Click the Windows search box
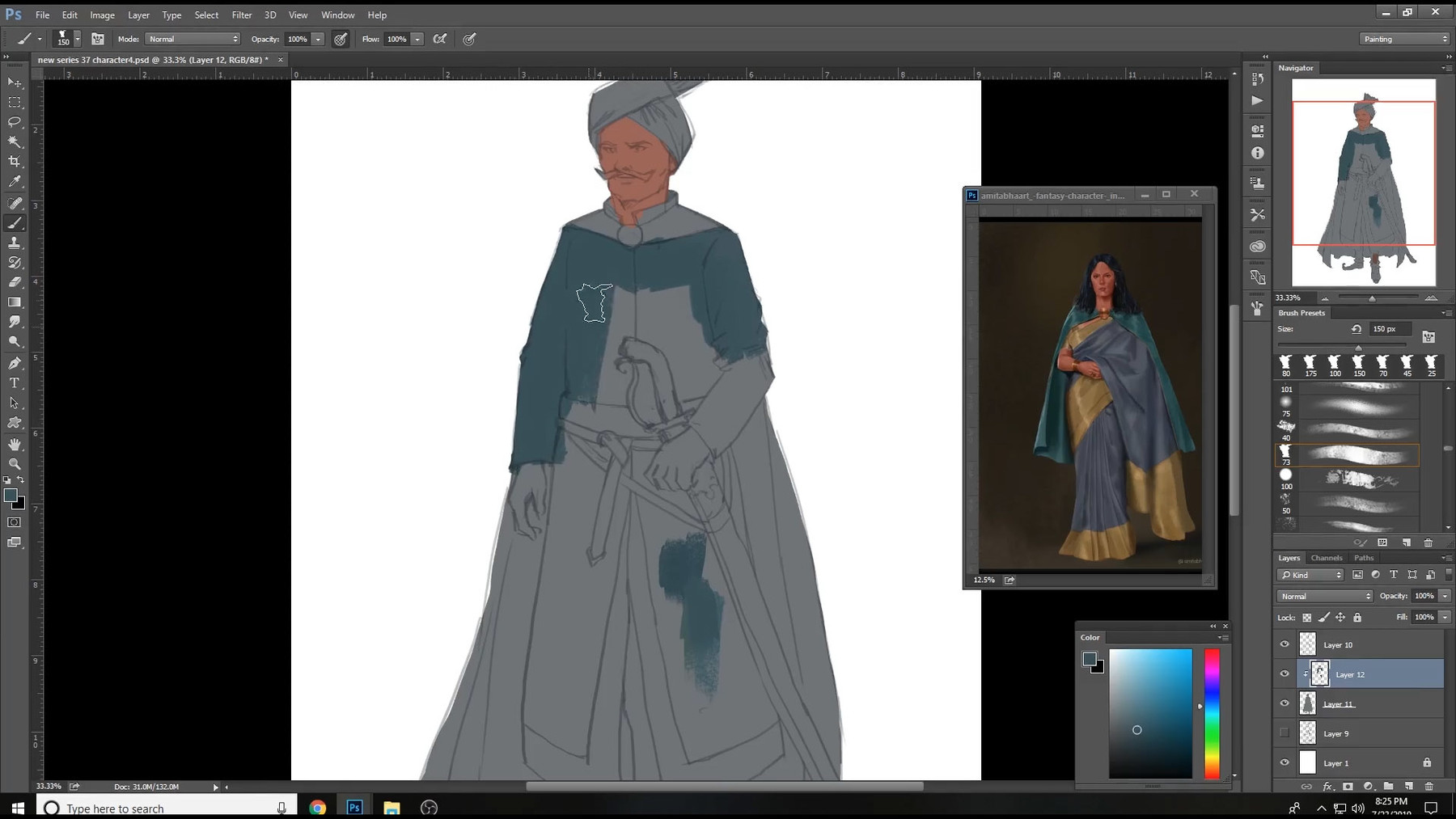 coord(162,808)
